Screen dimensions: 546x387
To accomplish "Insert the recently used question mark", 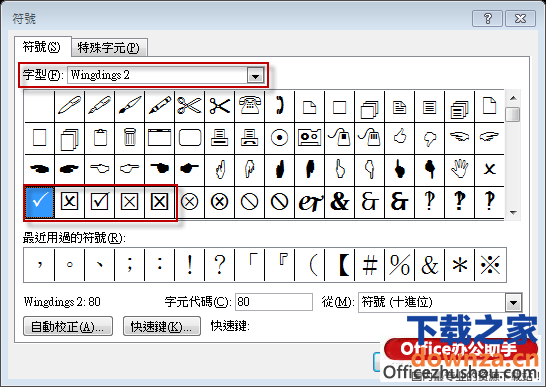I will (x=219, y=265).
